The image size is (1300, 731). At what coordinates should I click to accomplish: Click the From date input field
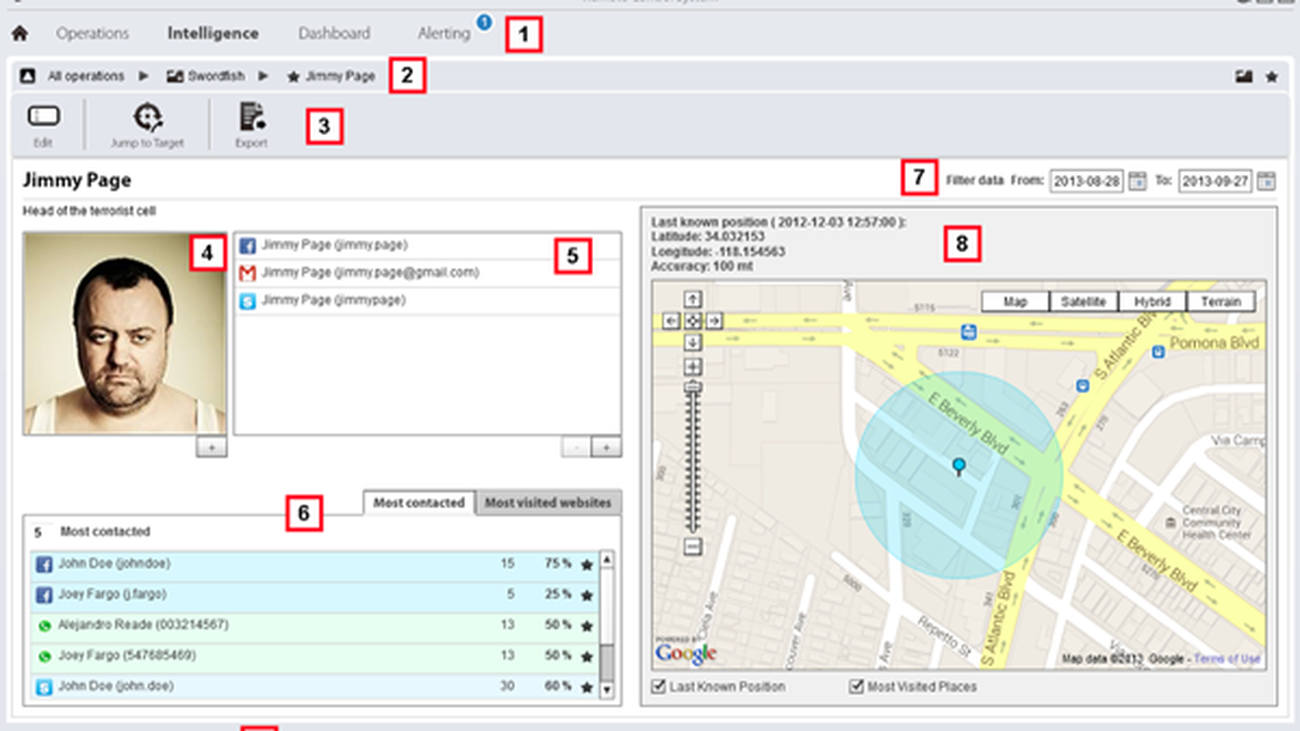(1086, 181)
